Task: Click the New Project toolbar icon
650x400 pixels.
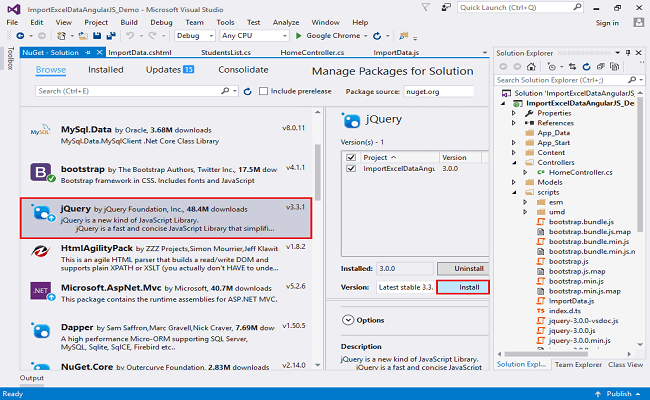Action: [x=61, y=36]
